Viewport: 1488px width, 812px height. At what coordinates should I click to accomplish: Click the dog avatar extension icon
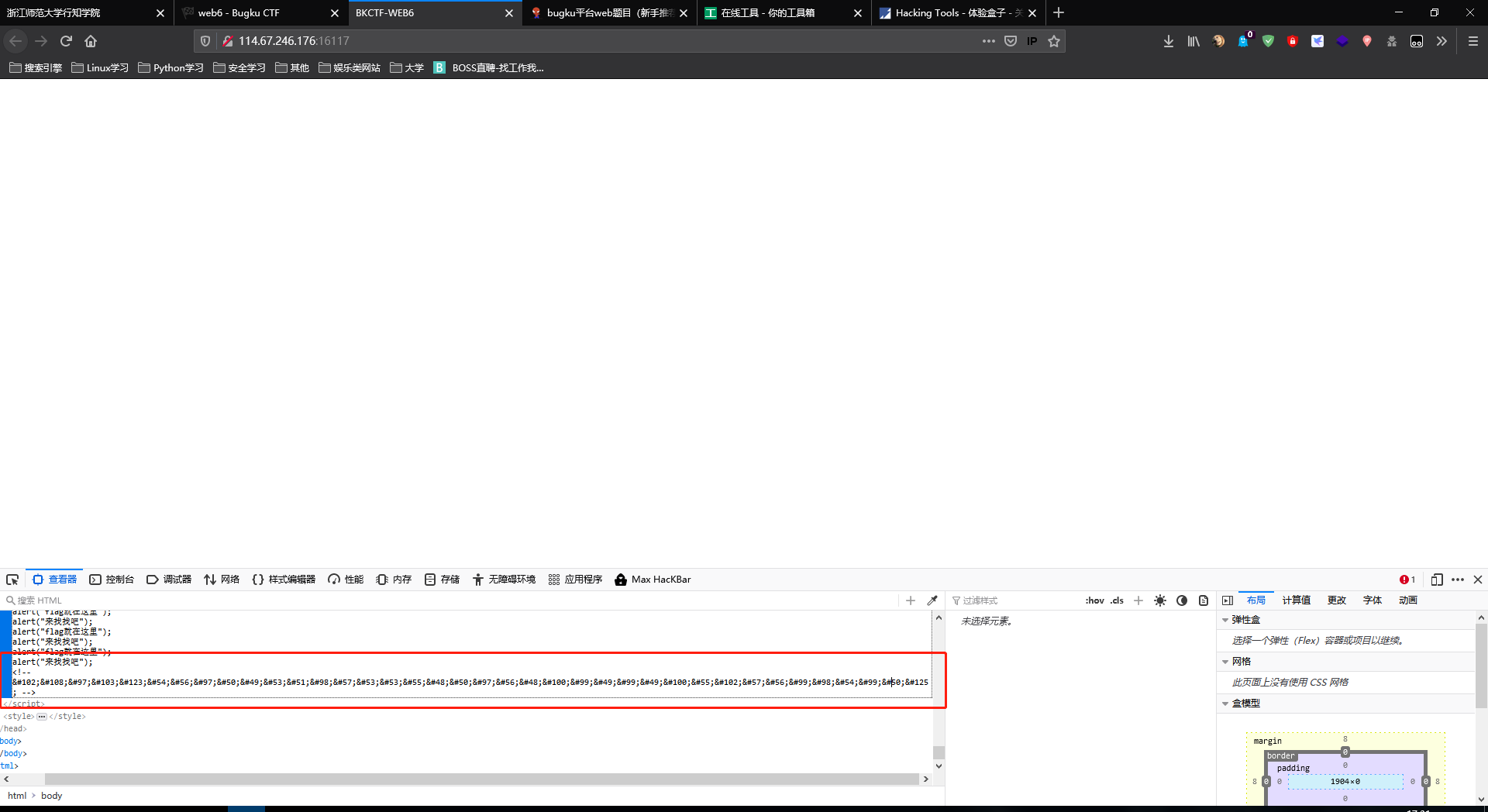1218,41
